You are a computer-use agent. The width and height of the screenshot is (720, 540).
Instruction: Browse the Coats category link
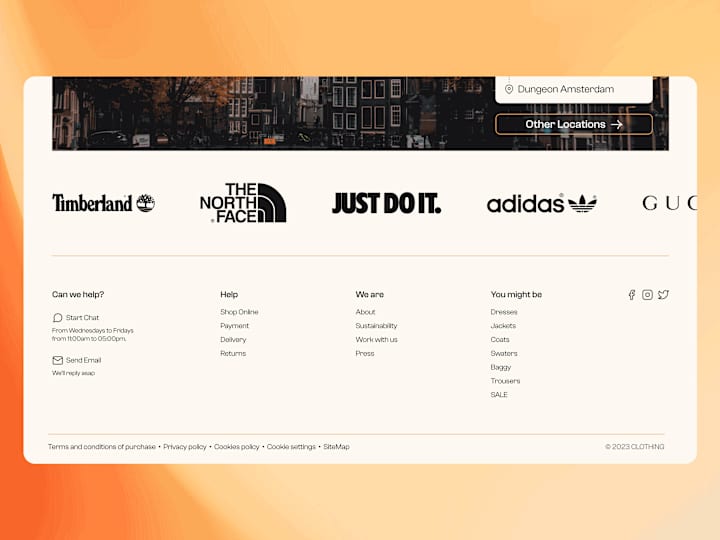(500, 339)
